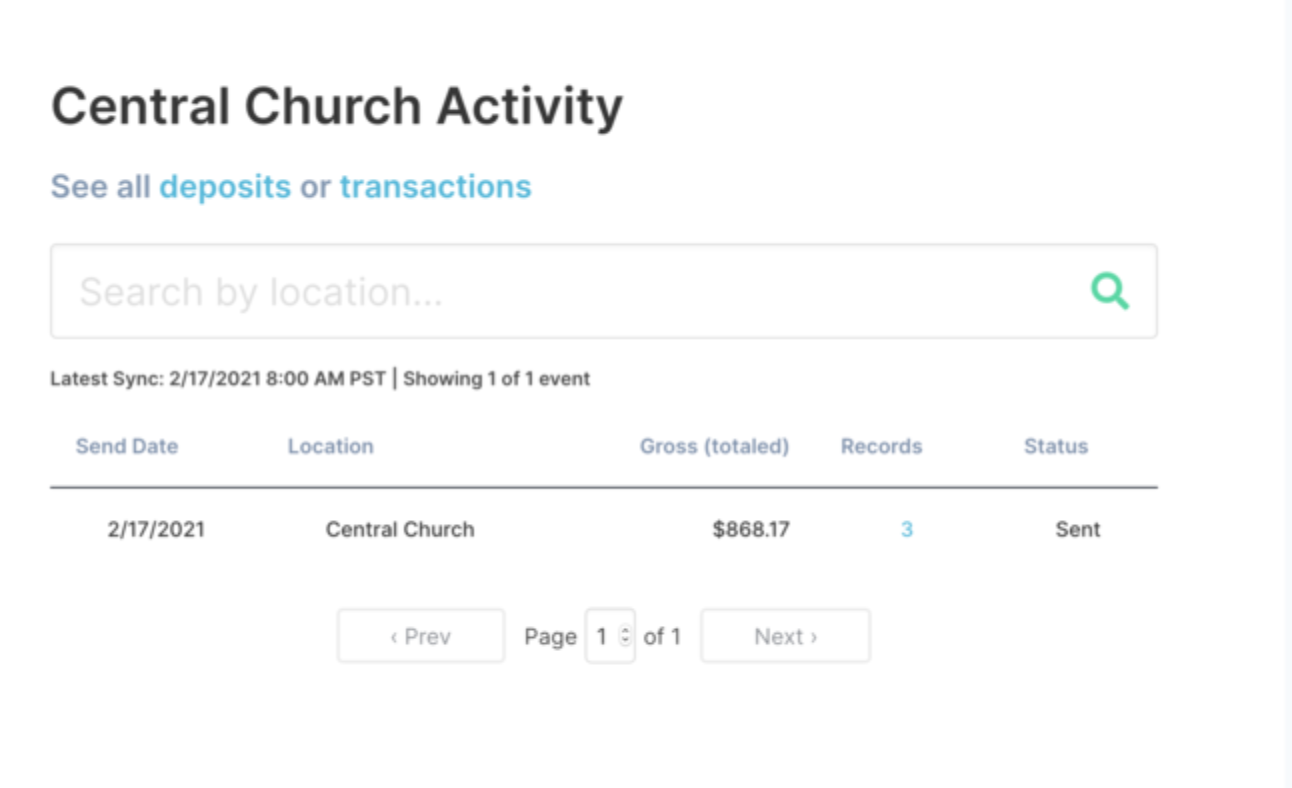This screenshot has width=1292, height=788.
Task: Sort by the Location column header
Action: pos(330,446)
